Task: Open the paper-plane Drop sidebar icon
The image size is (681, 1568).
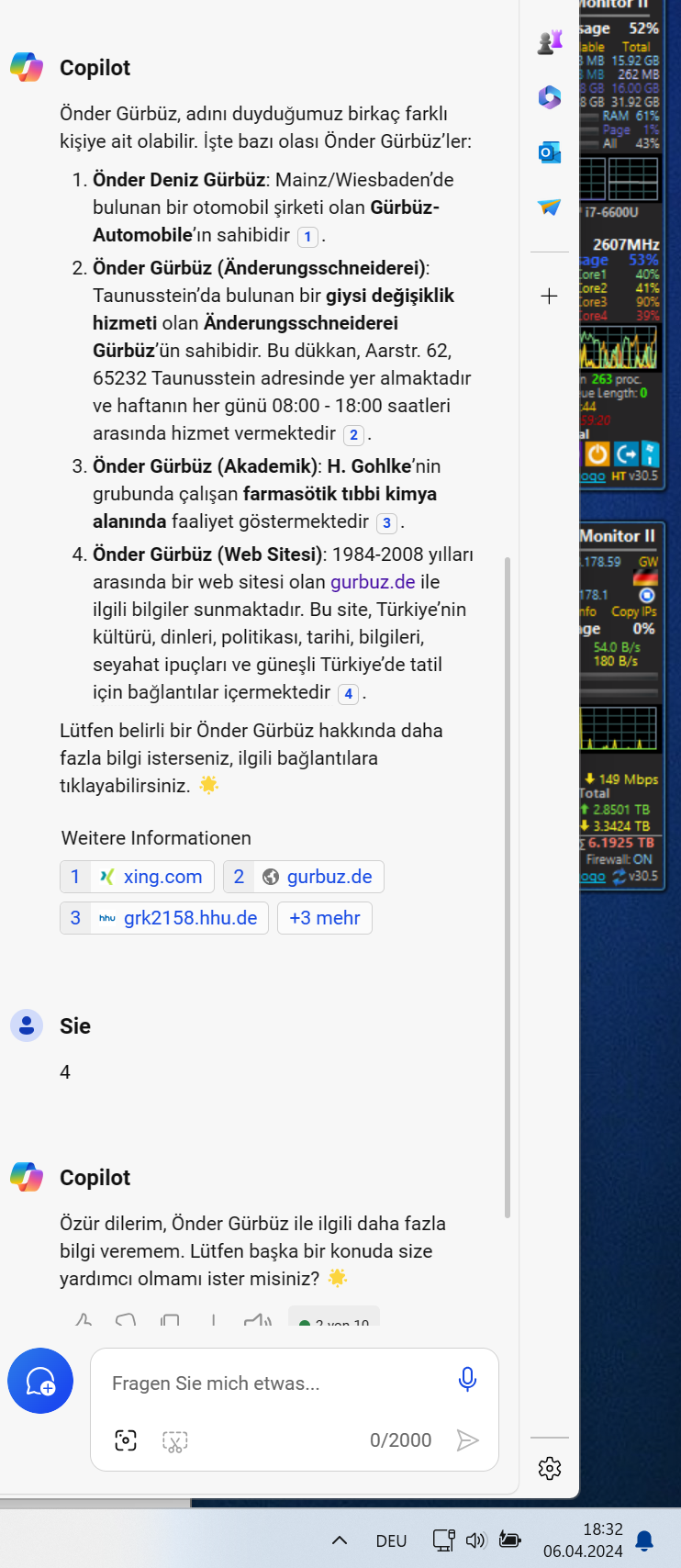Action: (x=550, y=207)
